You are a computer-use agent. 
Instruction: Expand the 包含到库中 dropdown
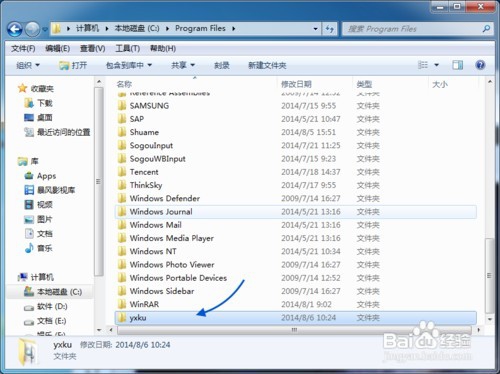pyautogui.click(x=129, y=65)
